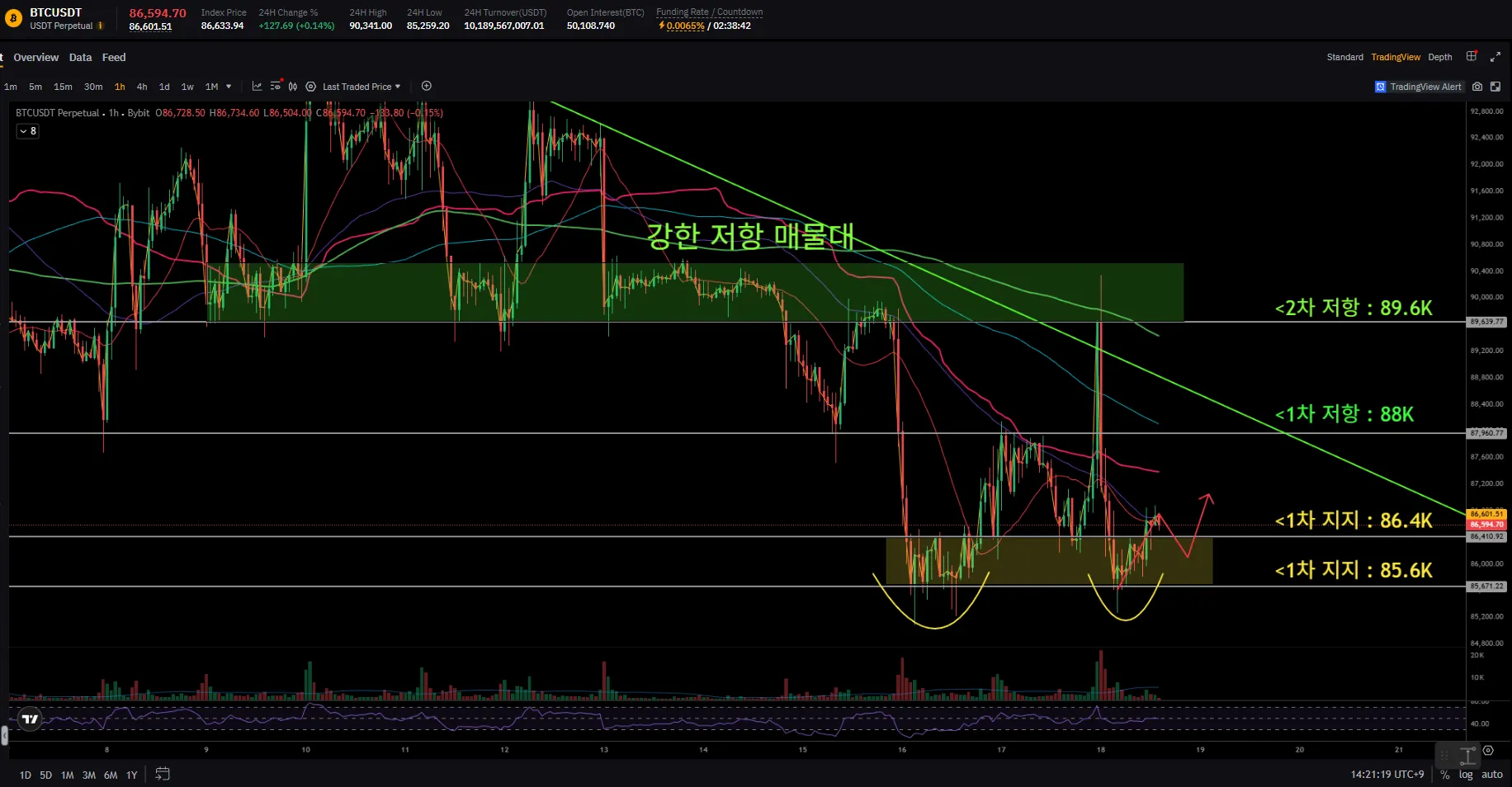
Task: Click the TradingView Alert button
Action: point(1418,87)
